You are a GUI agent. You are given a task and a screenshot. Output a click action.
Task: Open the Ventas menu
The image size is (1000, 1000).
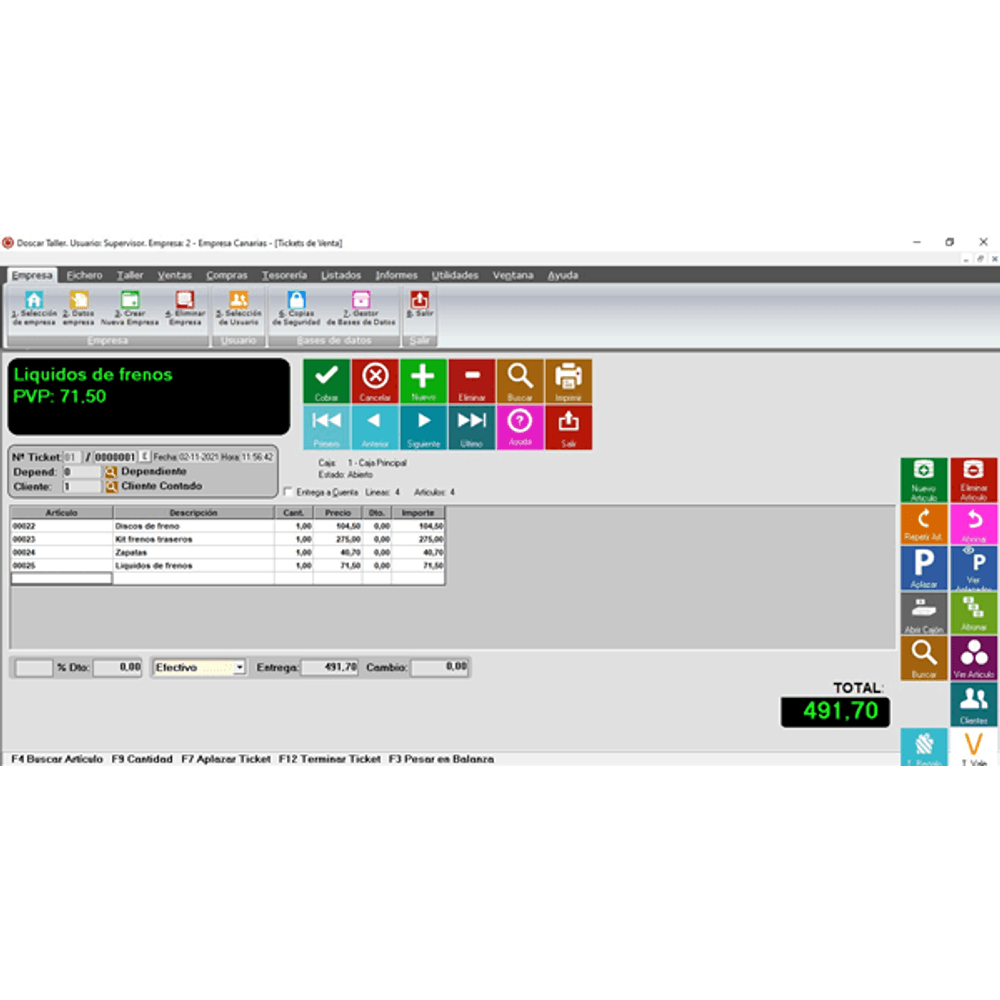coord(175,275)
